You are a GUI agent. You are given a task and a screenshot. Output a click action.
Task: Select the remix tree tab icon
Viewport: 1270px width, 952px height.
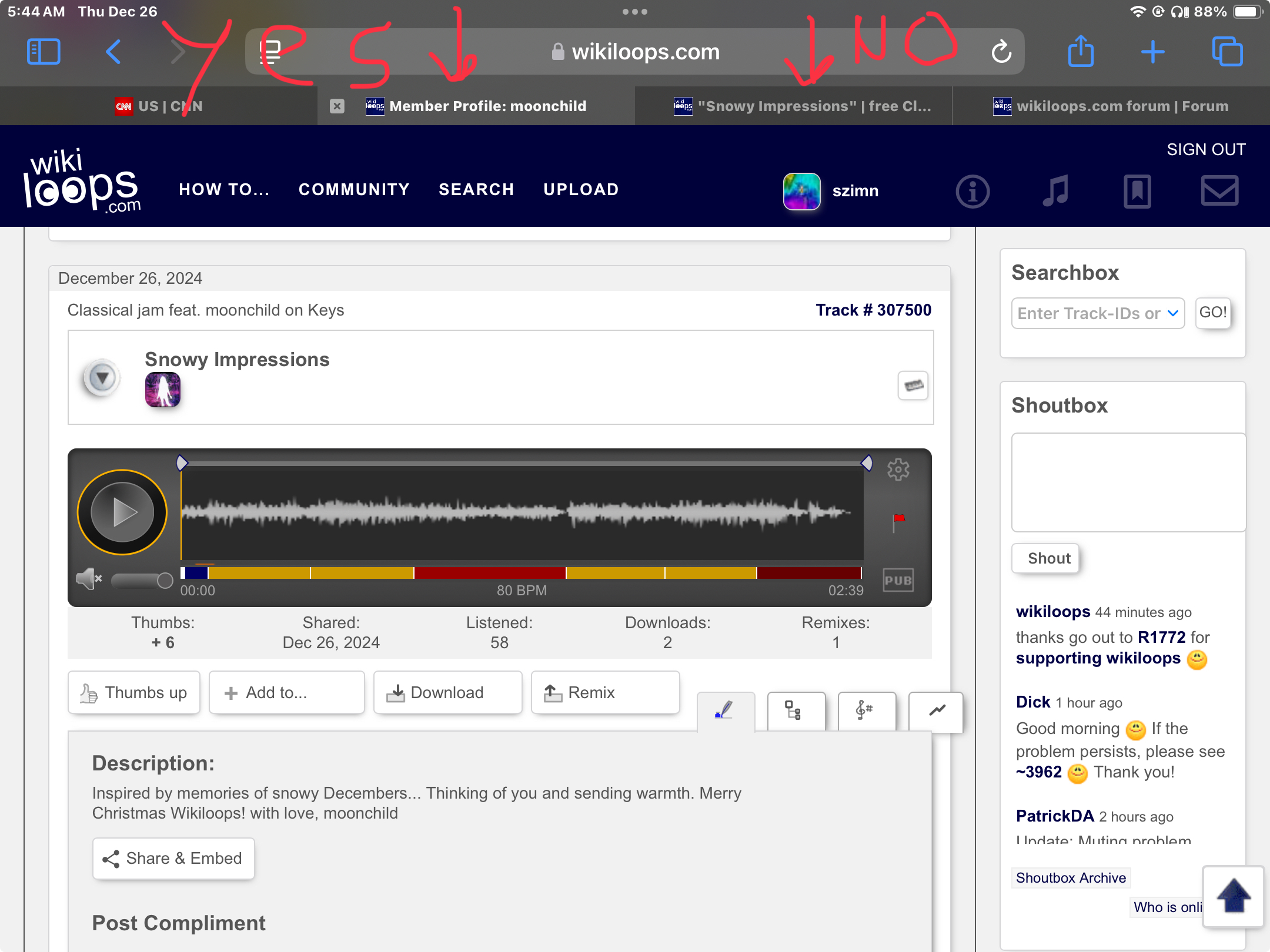796,711
